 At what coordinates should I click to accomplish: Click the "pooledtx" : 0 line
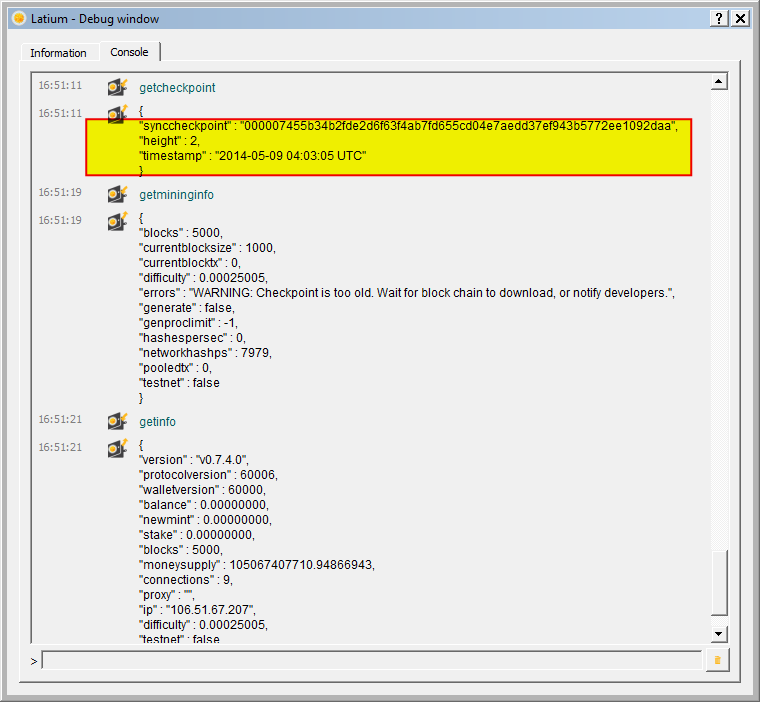coord(175,368)
